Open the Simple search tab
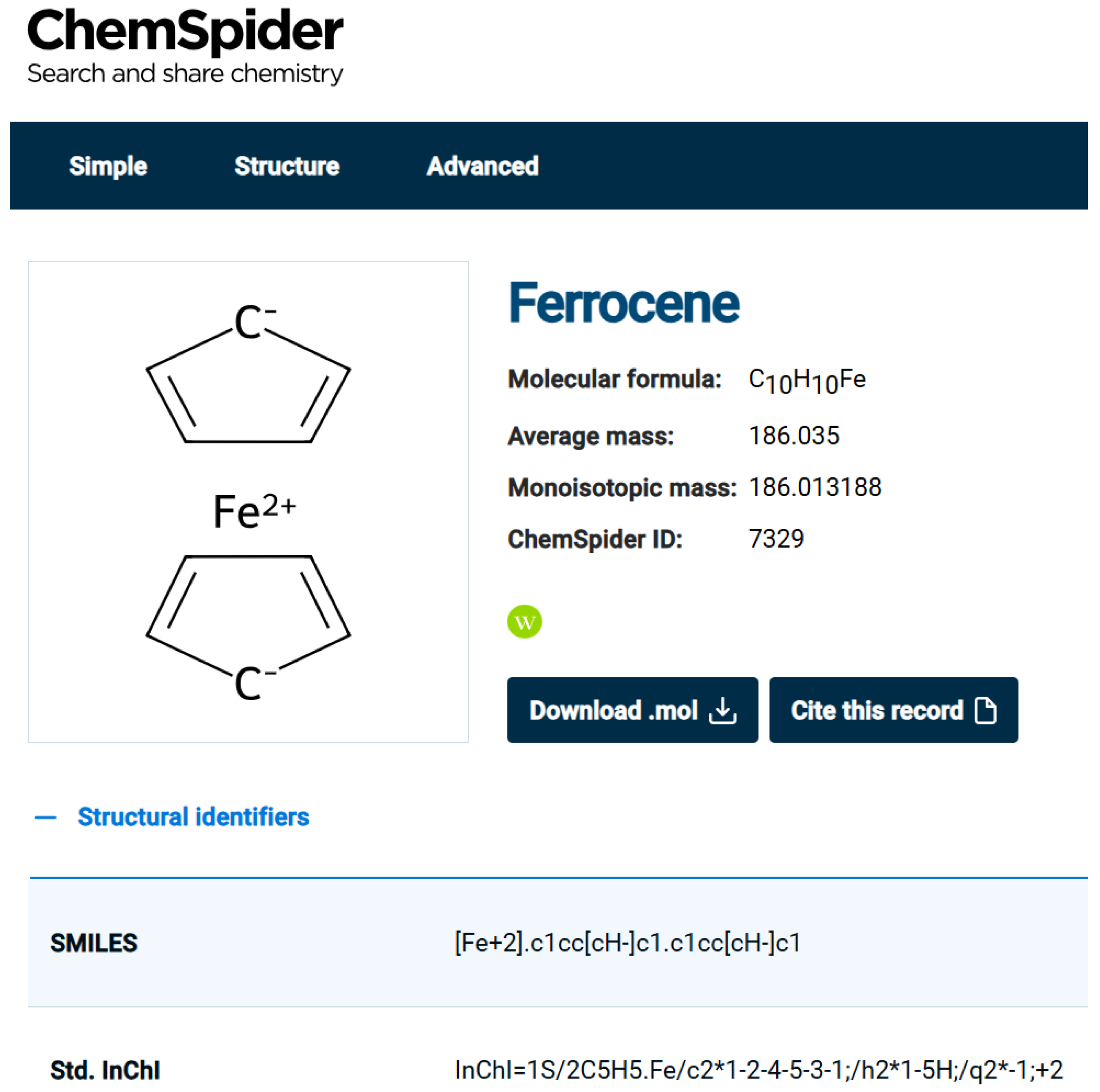The image size is (1100, 1092). [x=108, y=166]
